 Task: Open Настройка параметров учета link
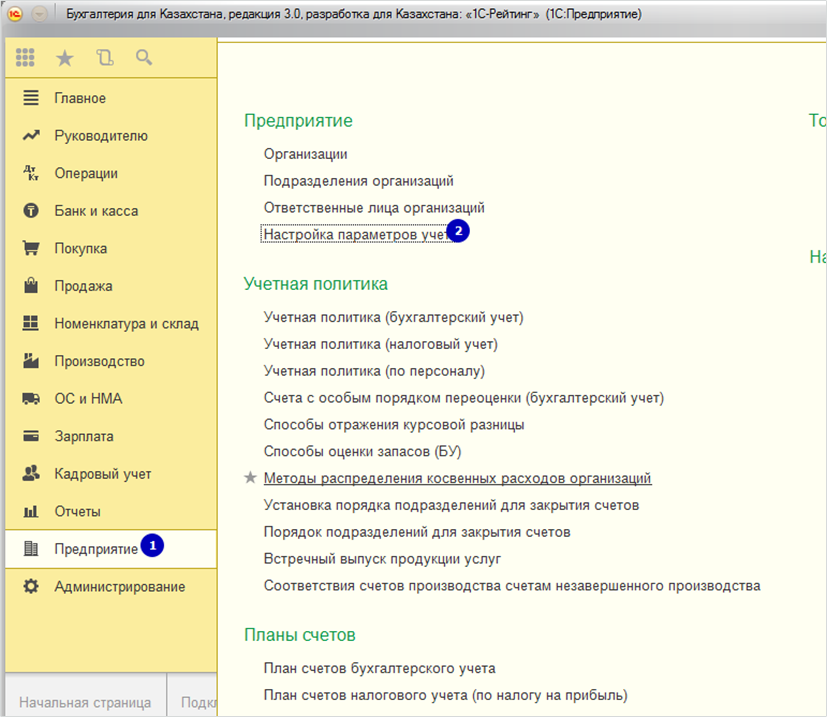click(357, 234)
